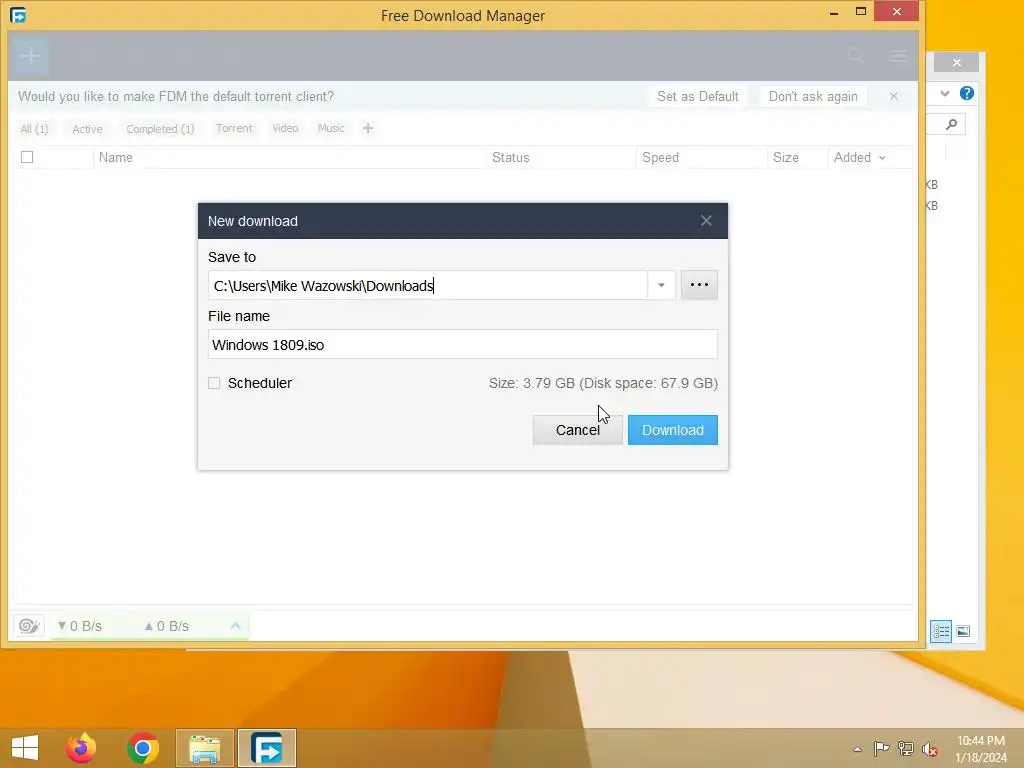
Task: Add a new tag with the plus icon
Action: [368, 128]
